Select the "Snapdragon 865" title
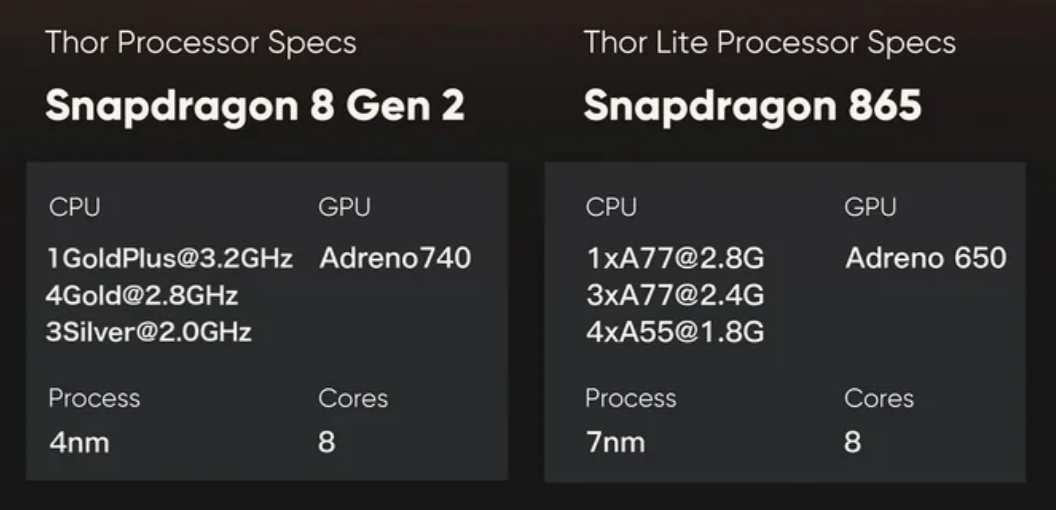This screenshot has height=510, width=1056. [752, 105]
